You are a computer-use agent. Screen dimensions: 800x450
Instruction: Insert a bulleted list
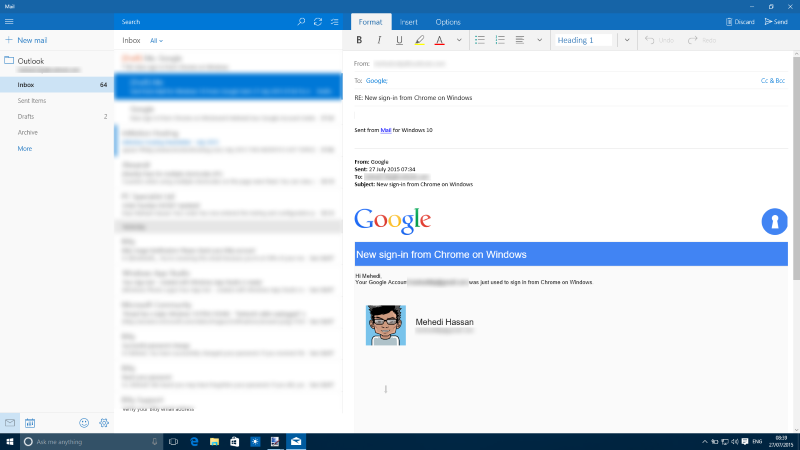pyautogui.click(x=480, y=40)
